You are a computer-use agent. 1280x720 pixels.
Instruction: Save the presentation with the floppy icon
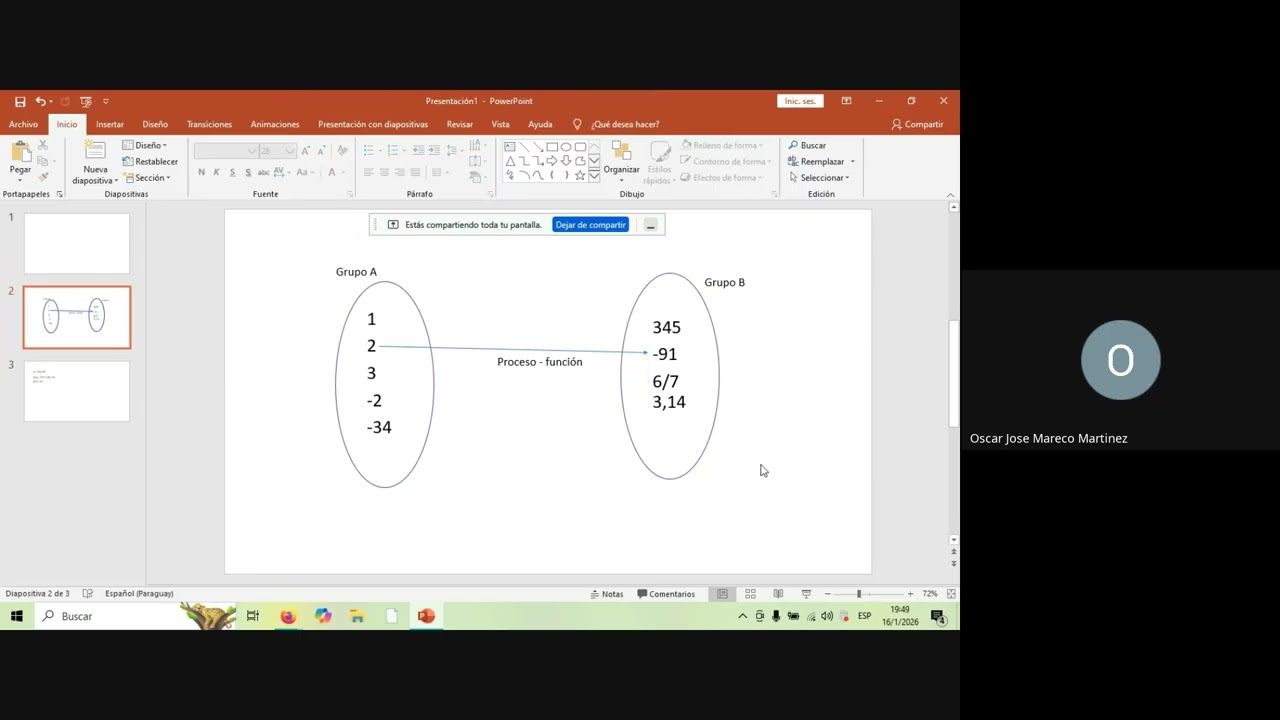tap(20, 101)
